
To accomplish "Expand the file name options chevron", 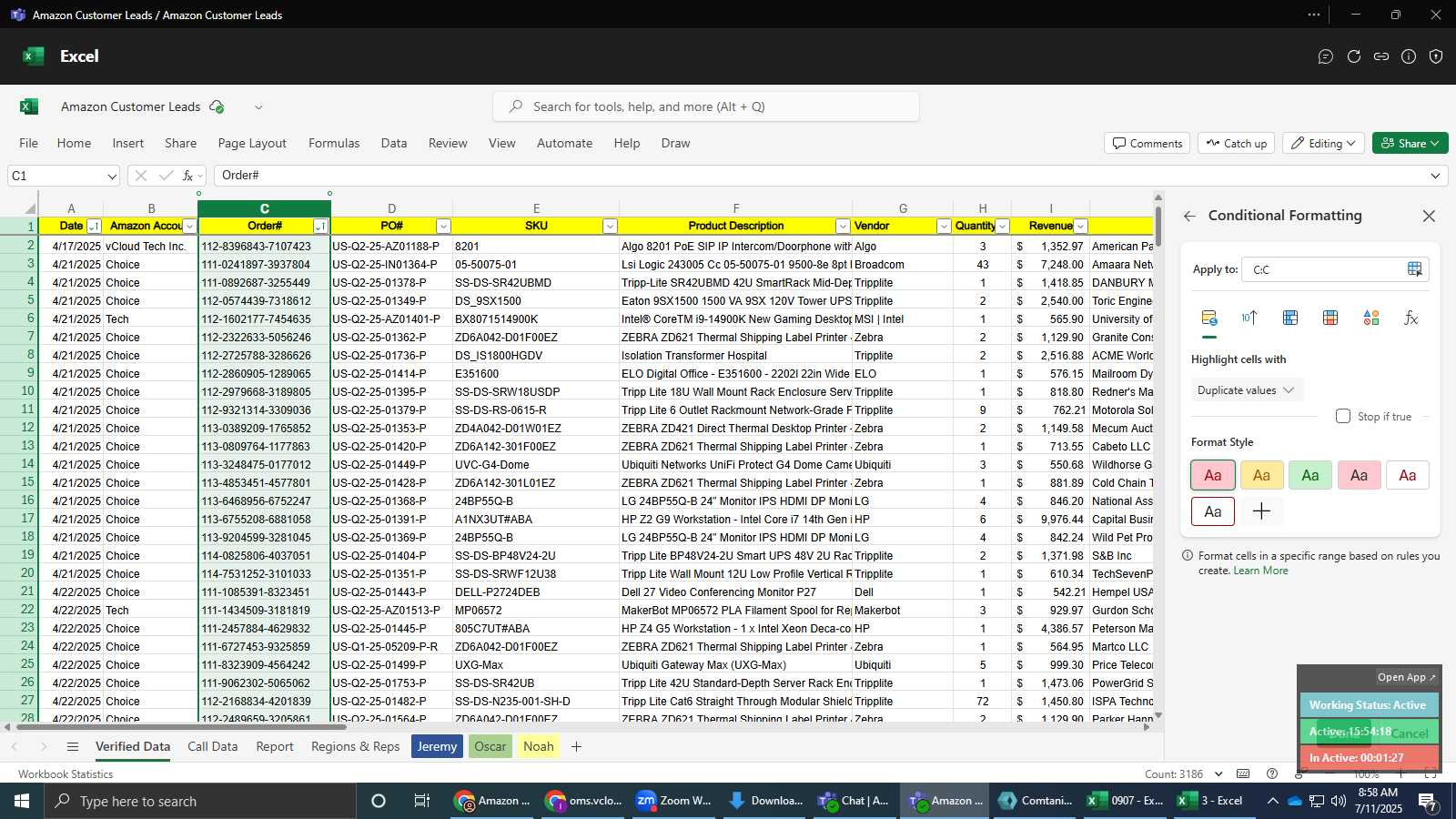I will point(258,106).
